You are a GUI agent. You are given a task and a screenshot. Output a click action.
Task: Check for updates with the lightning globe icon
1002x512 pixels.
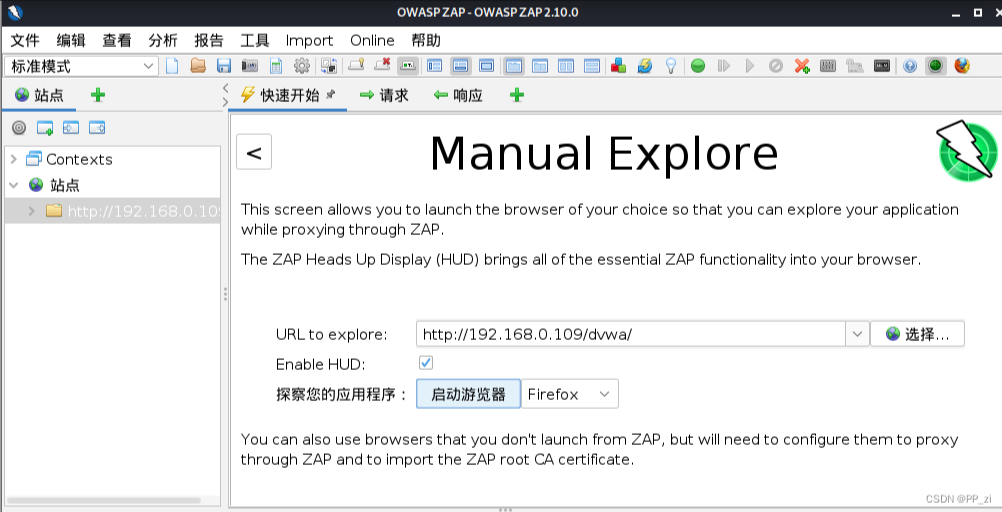pyautogui.click(x=645, y=66)
